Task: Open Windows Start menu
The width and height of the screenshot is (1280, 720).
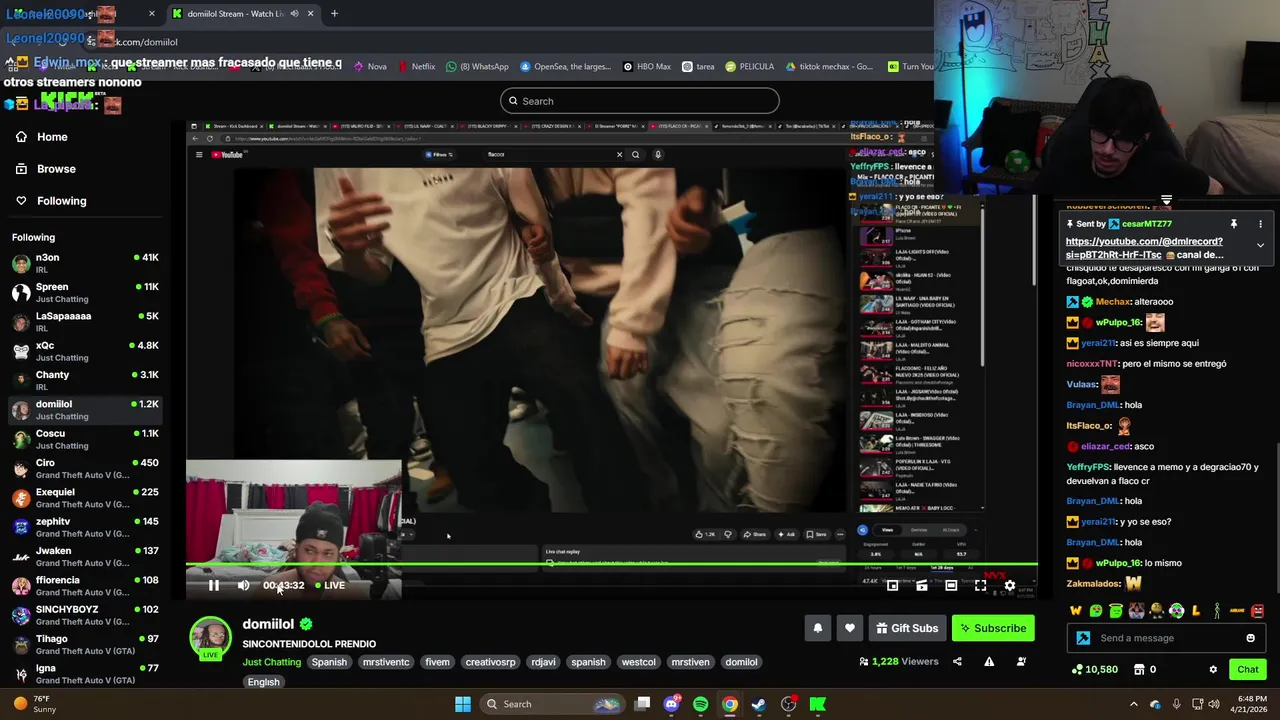Action: 462,704
